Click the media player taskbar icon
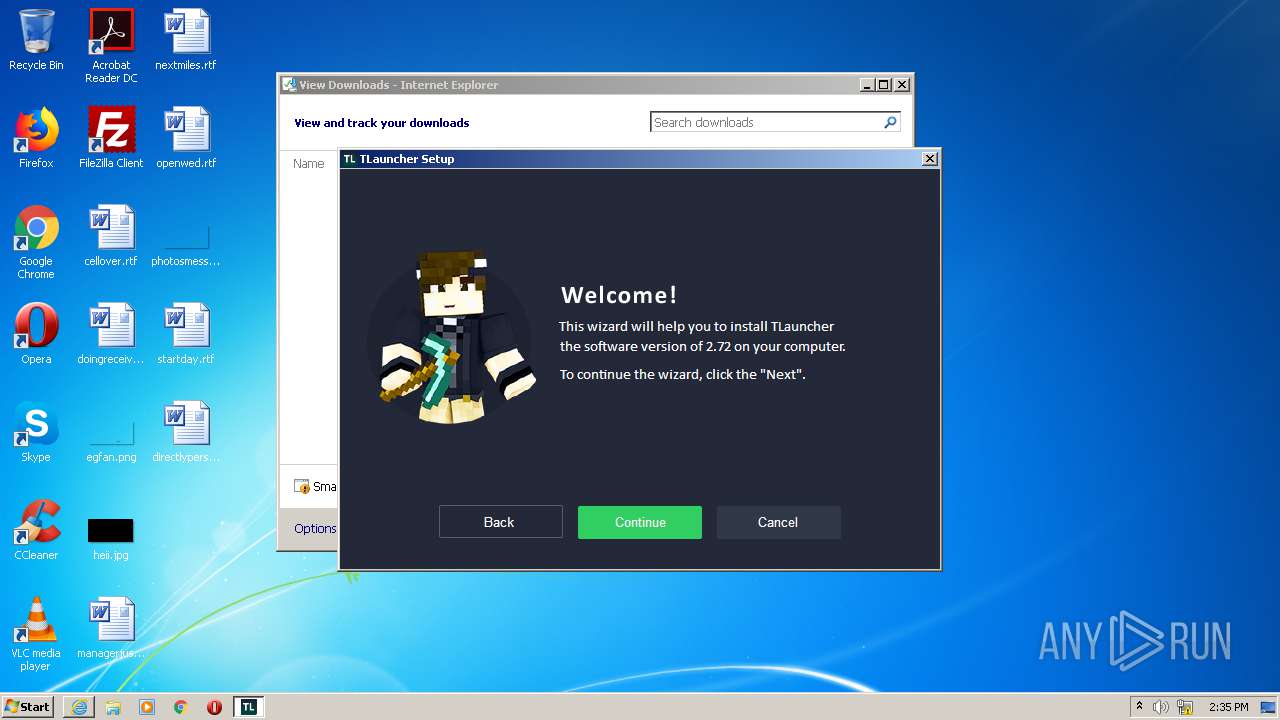Screen dimensions: 1280x720 [x=147, y=707]
